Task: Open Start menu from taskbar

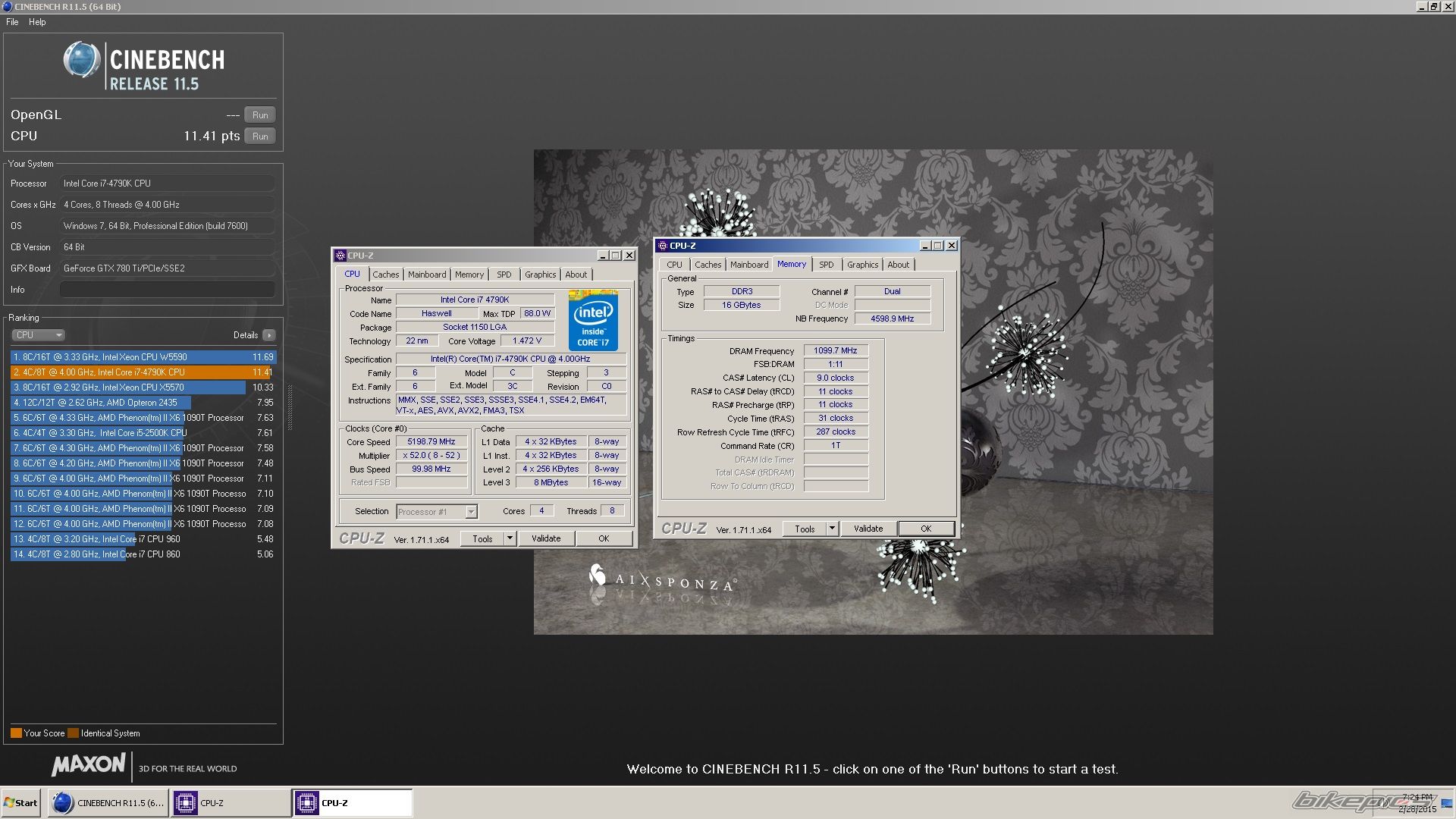Action: point(21,803)
